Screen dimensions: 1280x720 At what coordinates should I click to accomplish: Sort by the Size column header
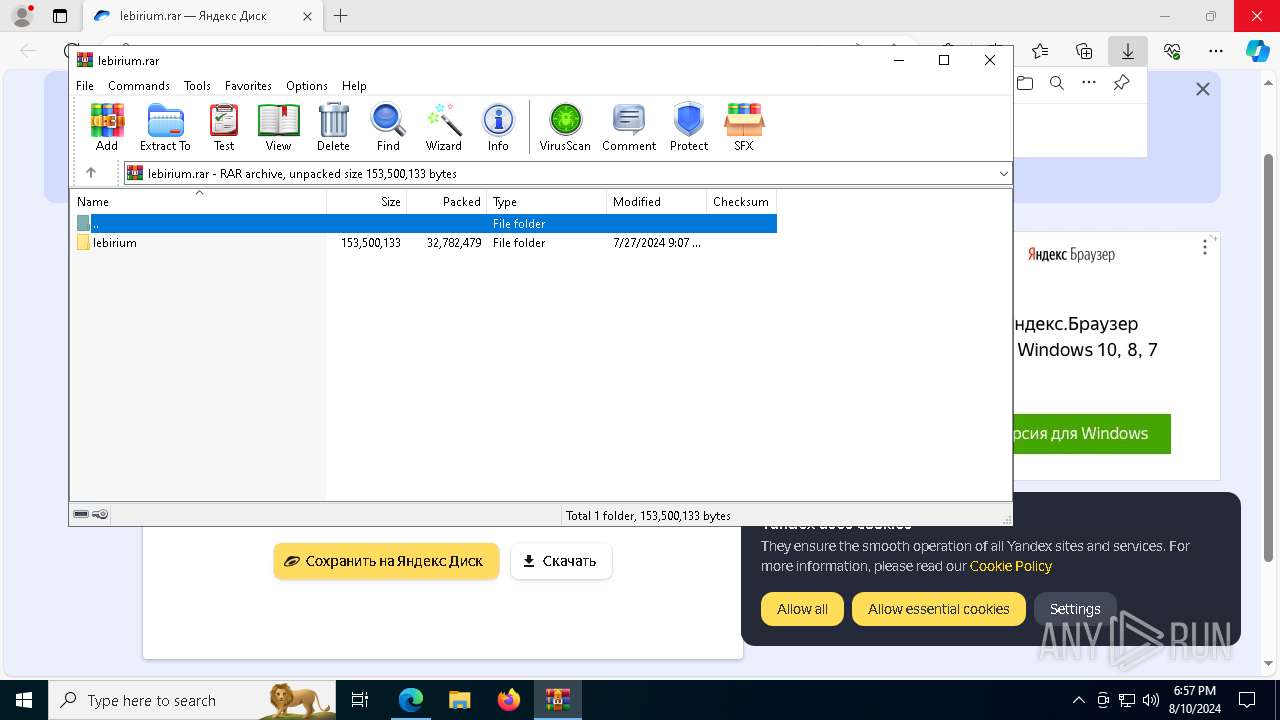pyautogui.click(x=367, y=202)
